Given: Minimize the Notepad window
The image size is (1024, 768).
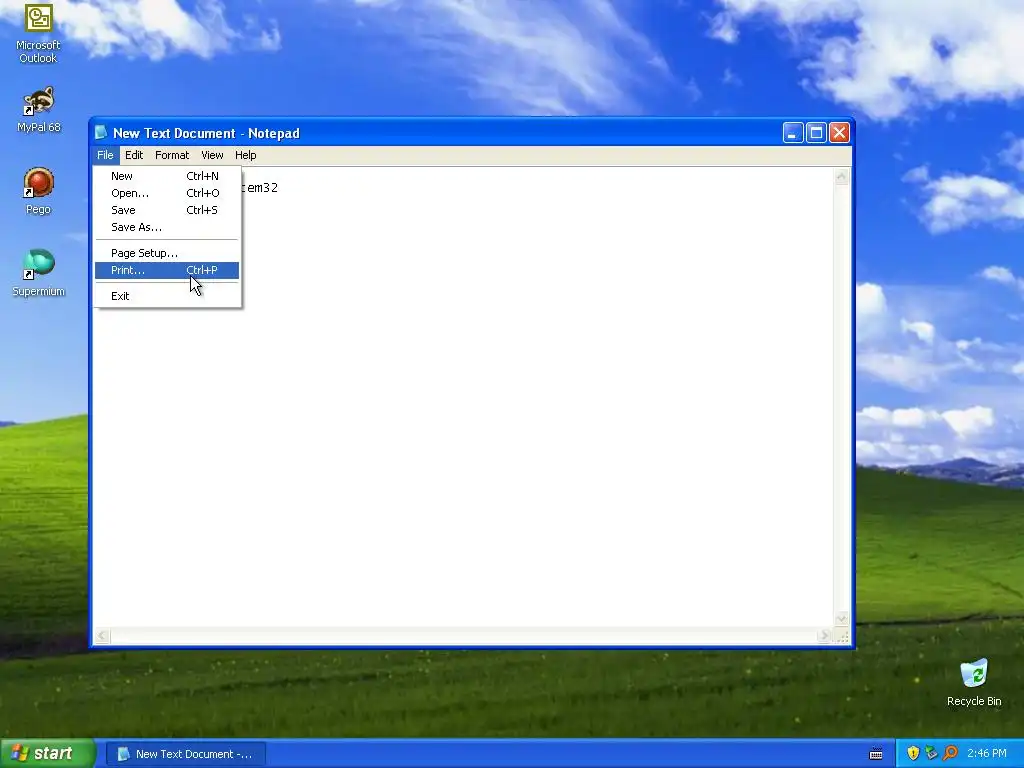Looking at the screenshot, I should point(792,133).
